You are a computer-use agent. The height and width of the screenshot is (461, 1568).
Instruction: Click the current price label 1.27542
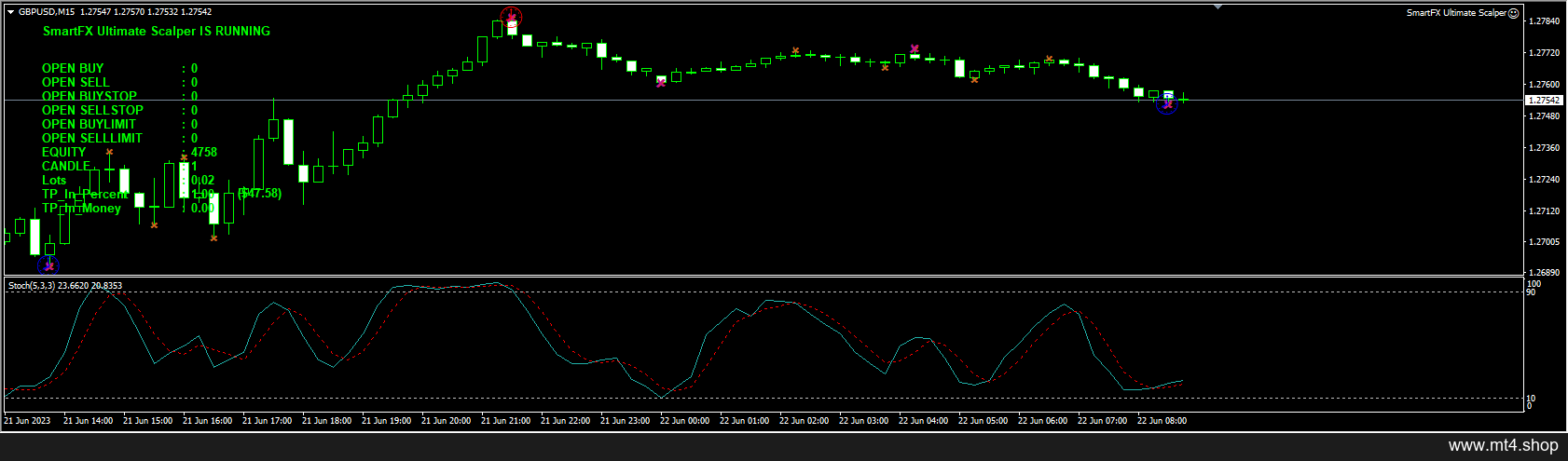1544,100
